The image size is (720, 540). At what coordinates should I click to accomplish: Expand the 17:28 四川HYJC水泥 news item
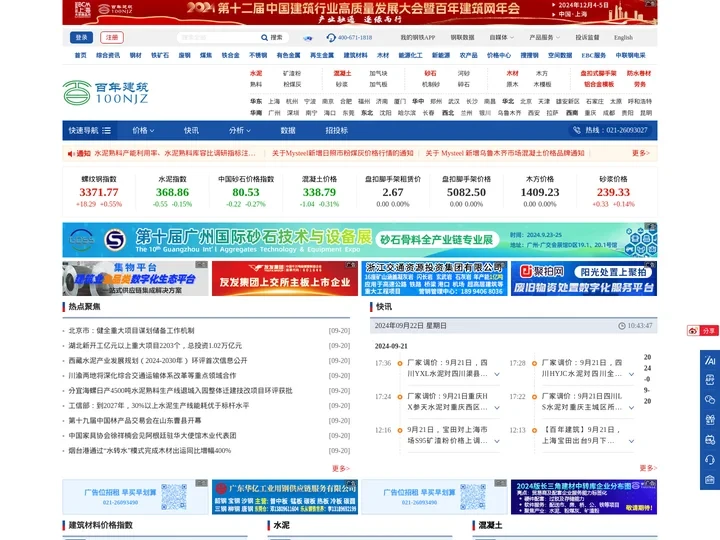pyautogui.click(x=631, y=374)
